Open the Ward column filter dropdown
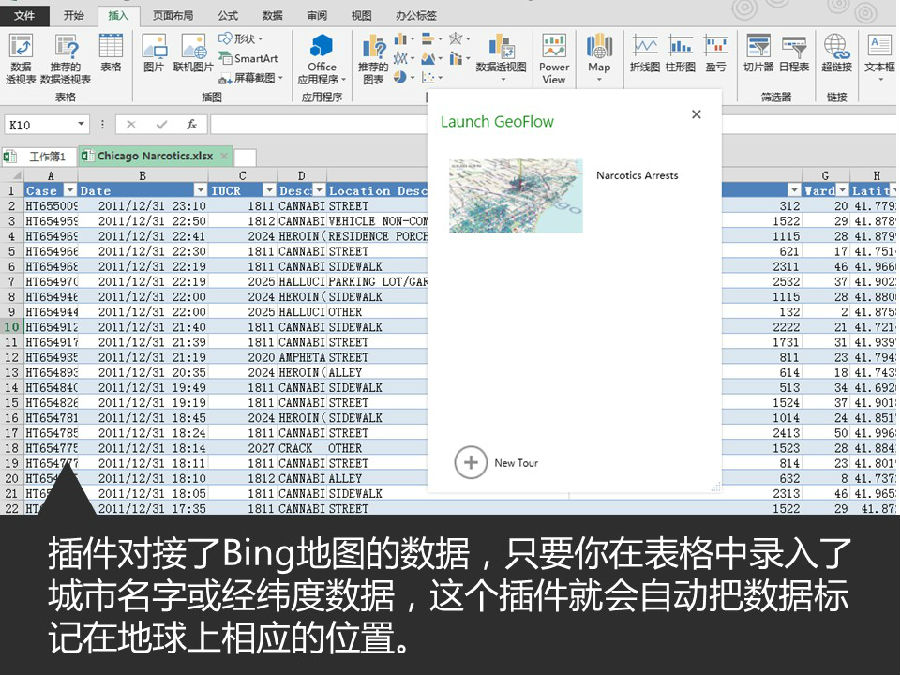 842,190
